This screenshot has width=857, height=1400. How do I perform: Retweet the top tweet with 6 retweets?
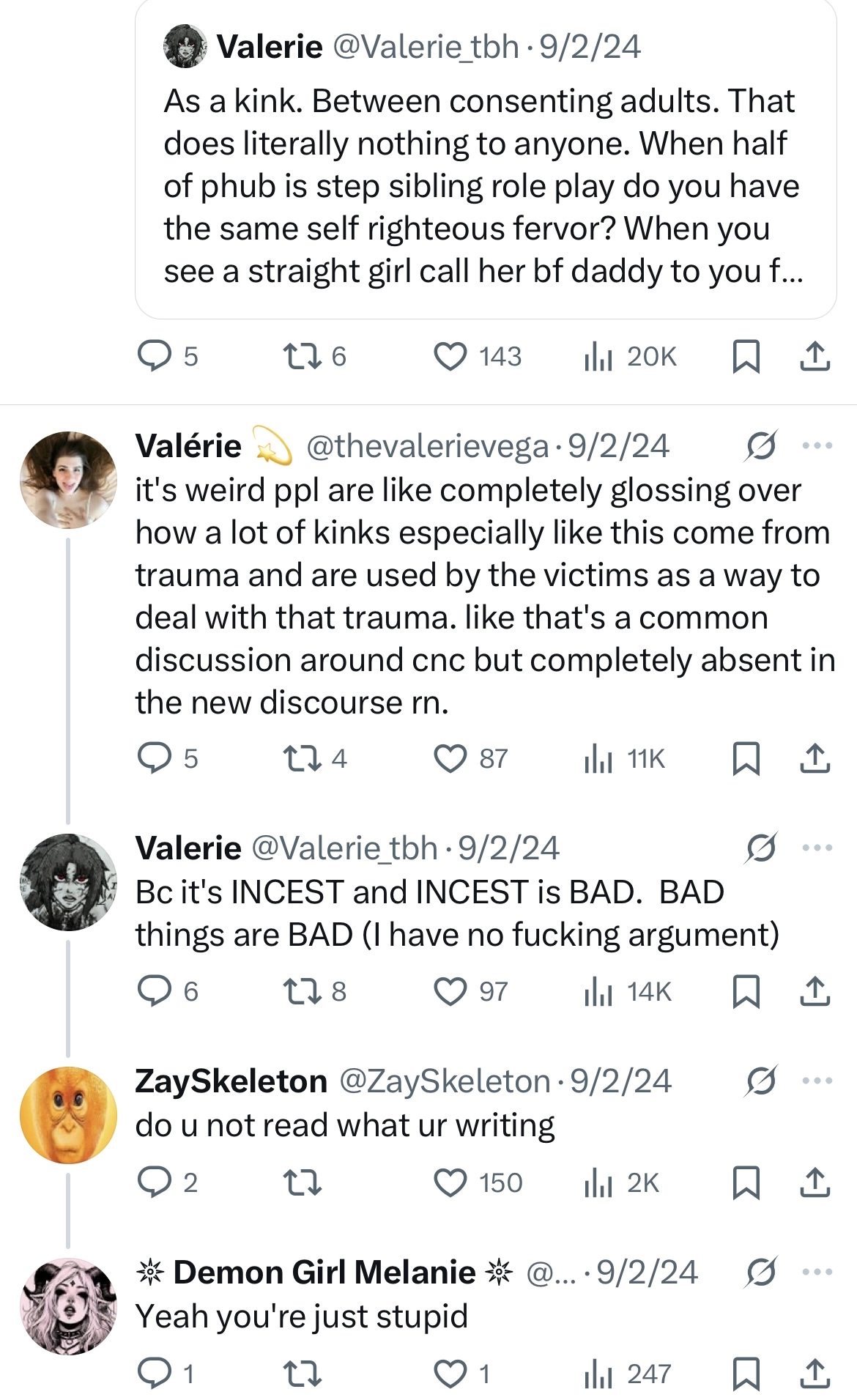302,357
